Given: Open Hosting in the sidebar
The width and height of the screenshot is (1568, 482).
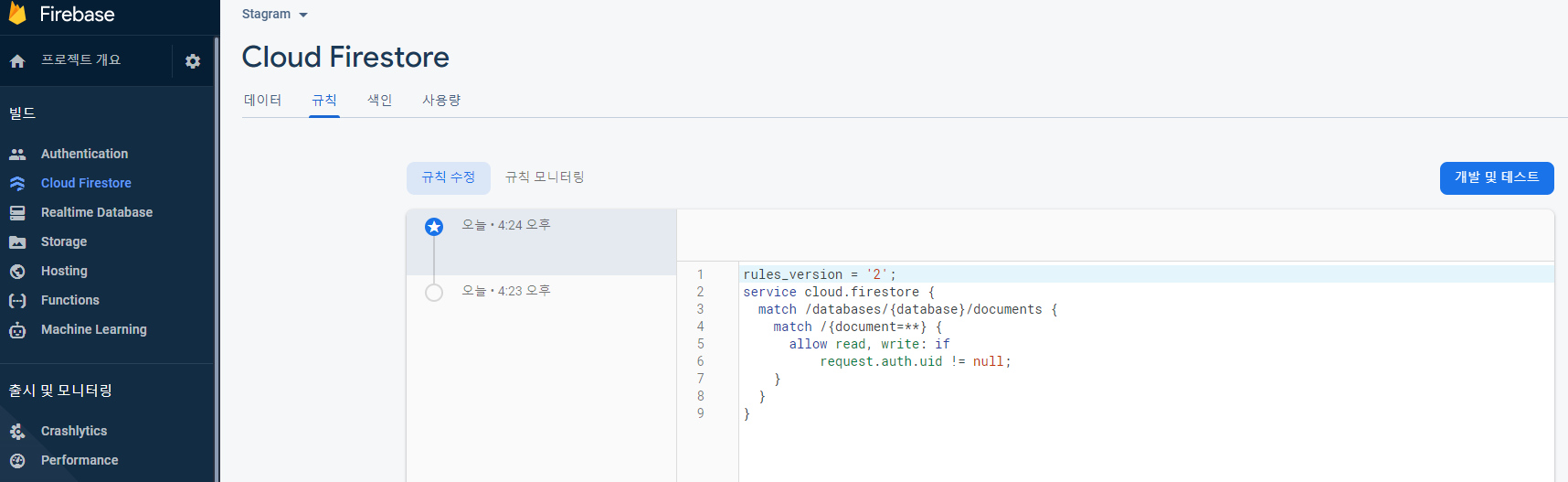Looking at the screenshot, I should tap(64, 272).
